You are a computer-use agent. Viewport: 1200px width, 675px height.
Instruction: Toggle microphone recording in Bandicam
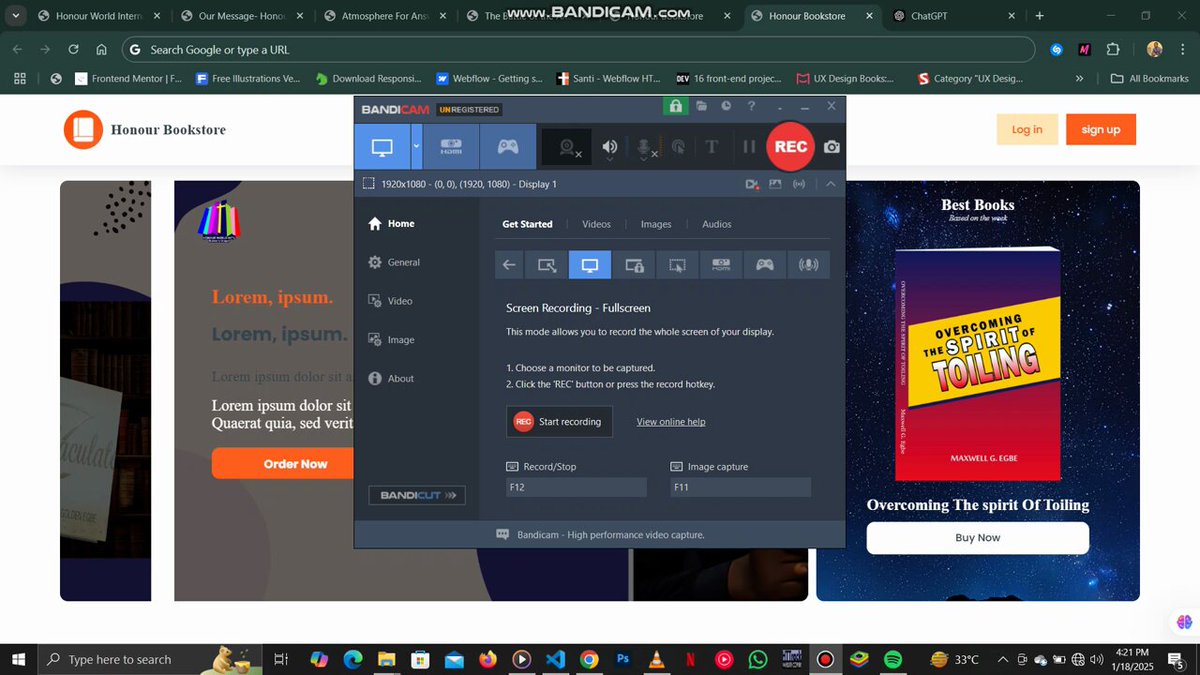point(646,148)
